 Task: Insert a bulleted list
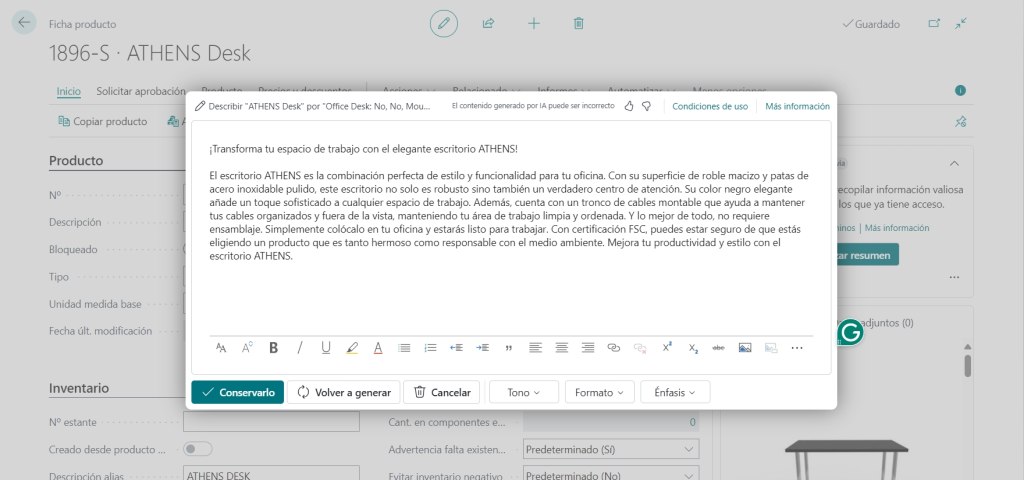(404, 348)
